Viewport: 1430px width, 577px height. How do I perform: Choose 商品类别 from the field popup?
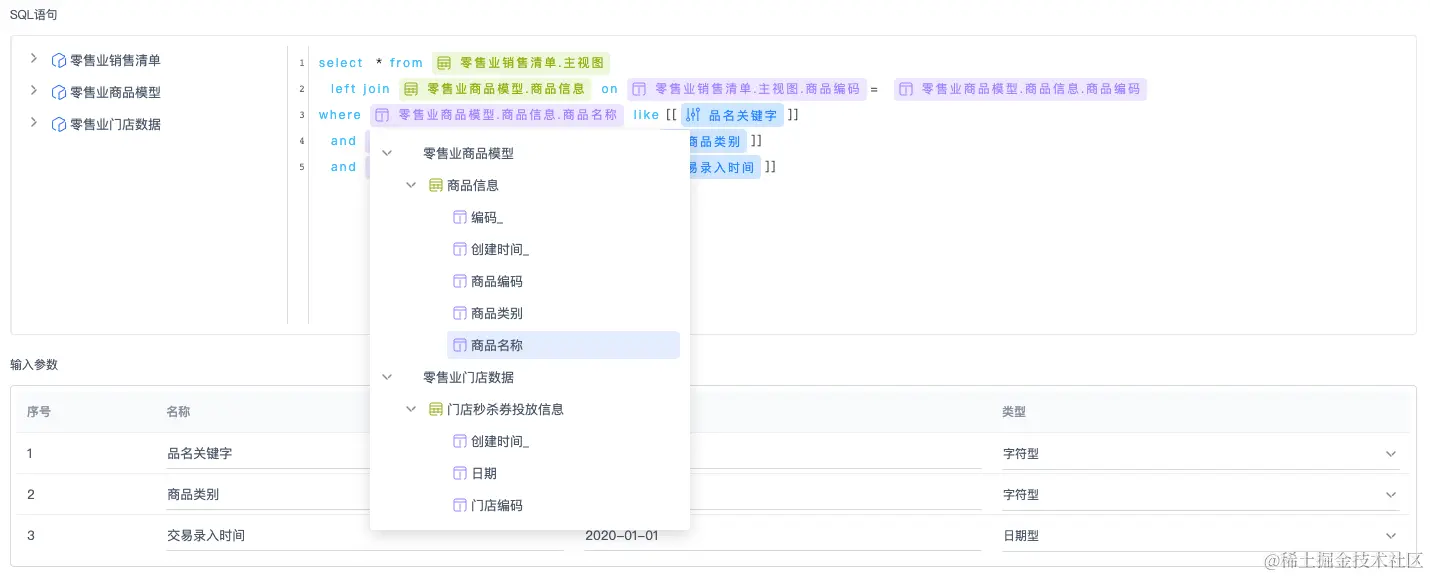tap(563, 313)
